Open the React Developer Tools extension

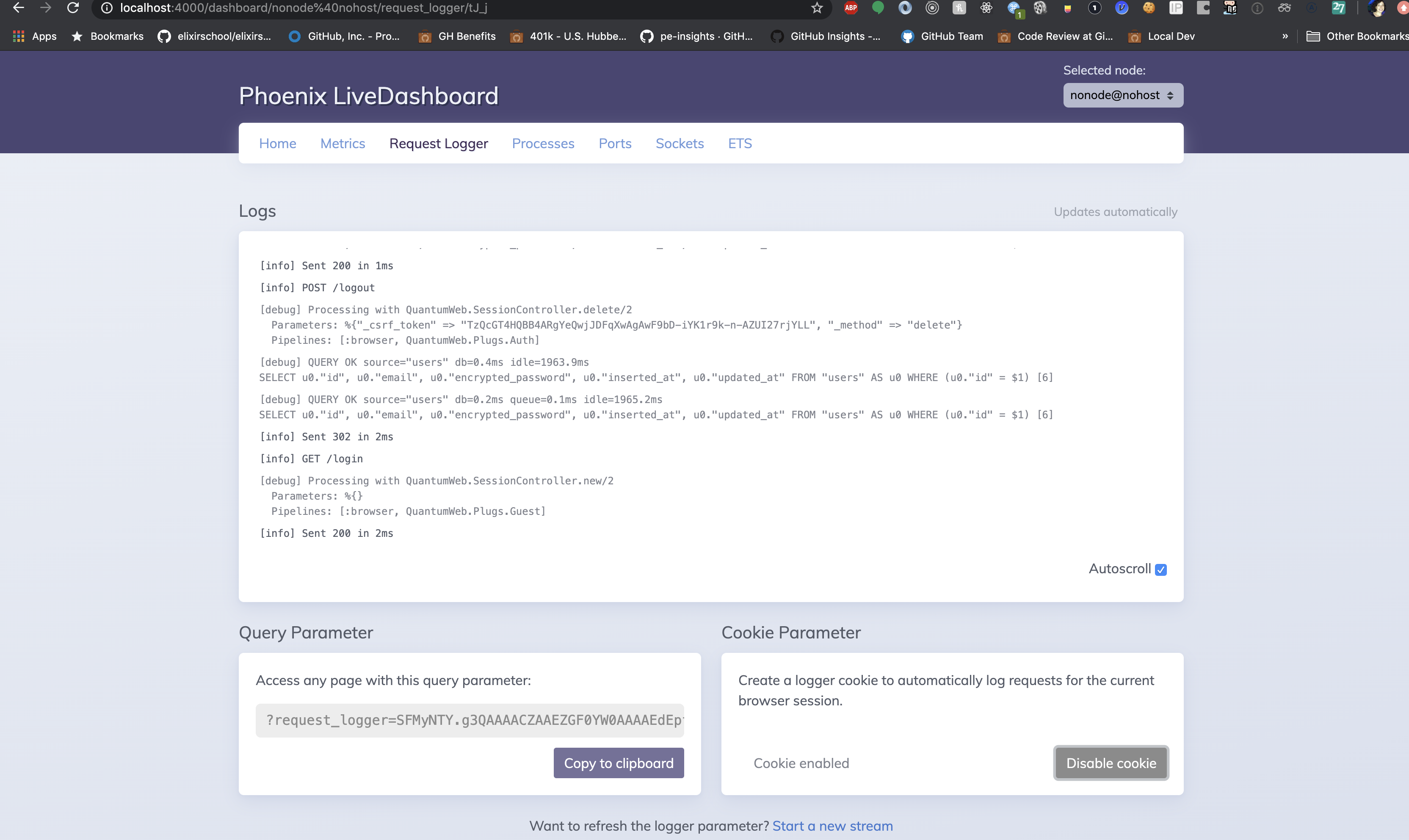[x=986, y=8]
